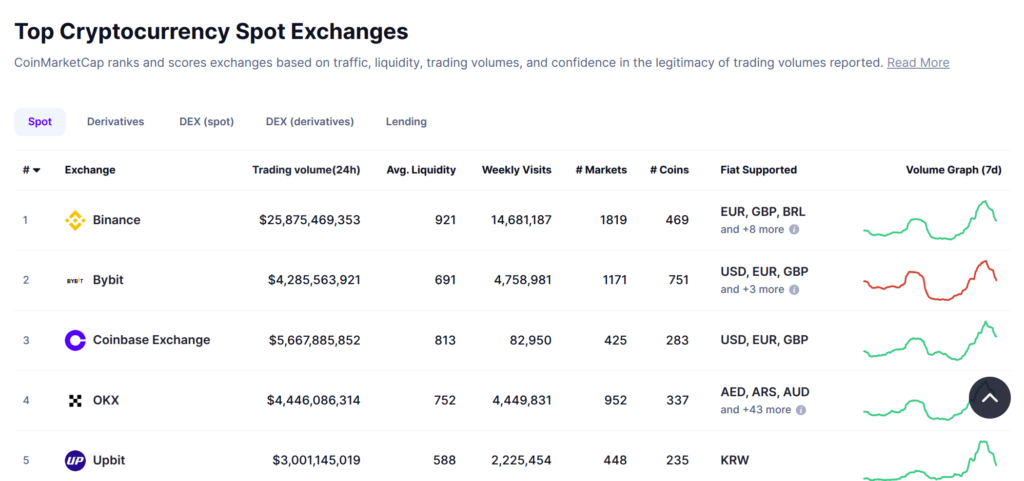Click the scroll-to-top arrow button

coord(989,397)
